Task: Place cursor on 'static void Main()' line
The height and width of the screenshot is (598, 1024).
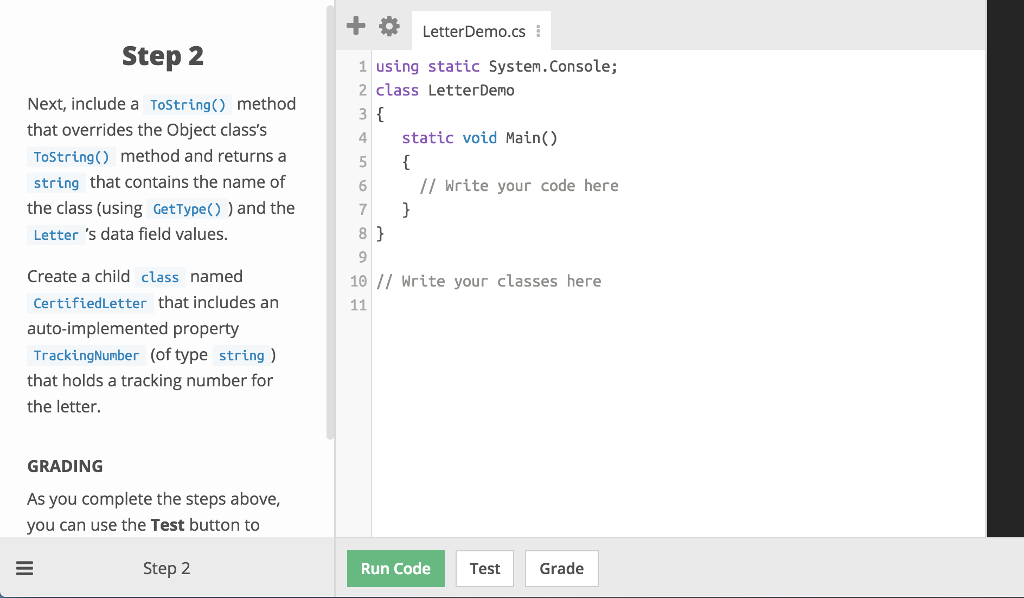Action: [x=479, y=138]
